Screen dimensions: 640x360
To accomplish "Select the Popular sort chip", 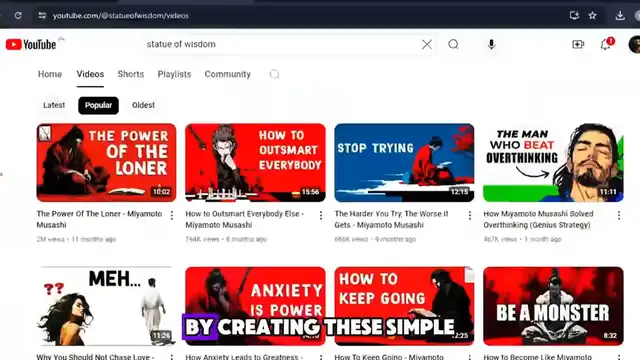I will [98, 105].
